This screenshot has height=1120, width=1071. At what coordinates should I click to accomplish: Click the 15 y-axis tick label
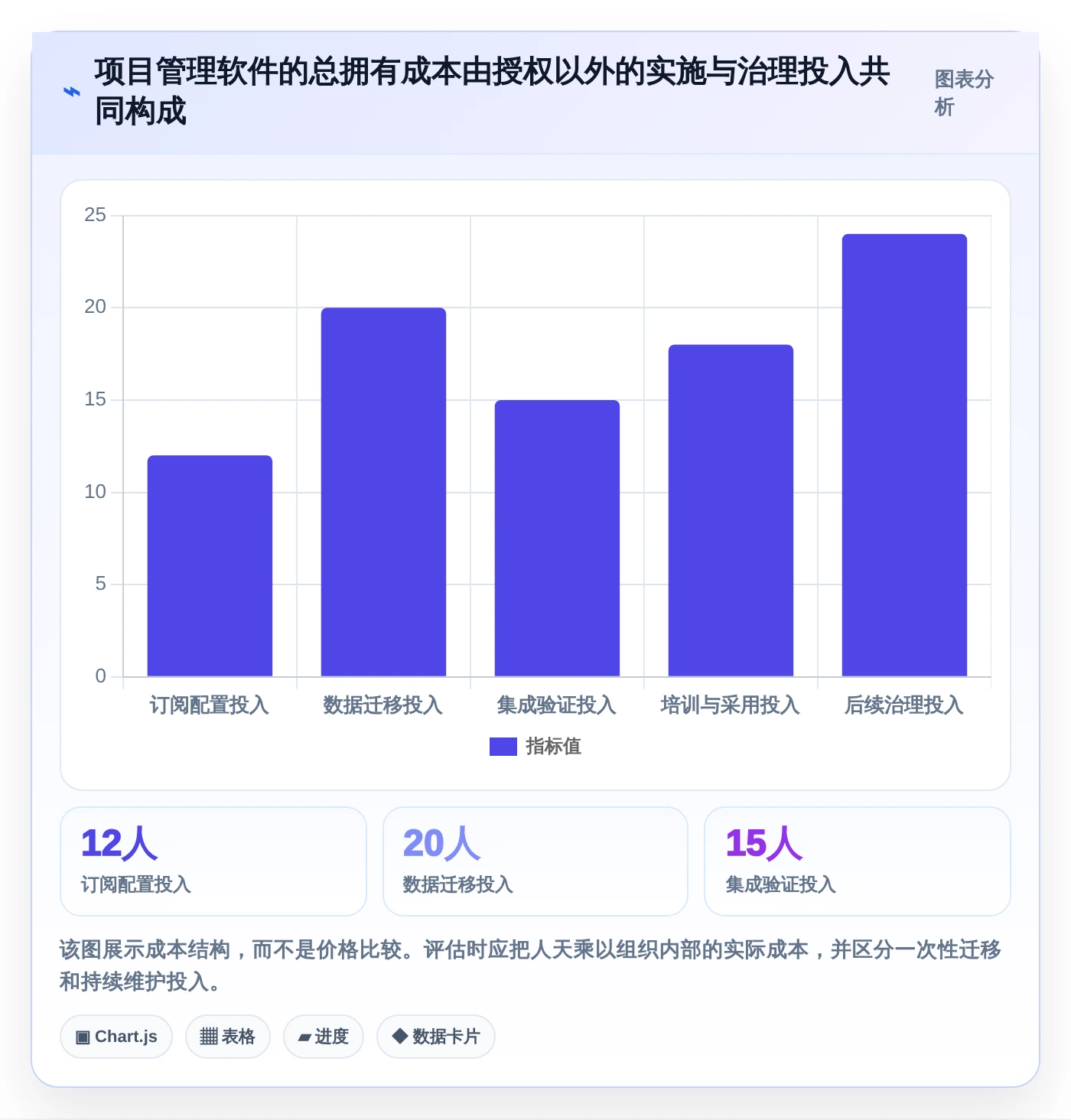(96, 399)
